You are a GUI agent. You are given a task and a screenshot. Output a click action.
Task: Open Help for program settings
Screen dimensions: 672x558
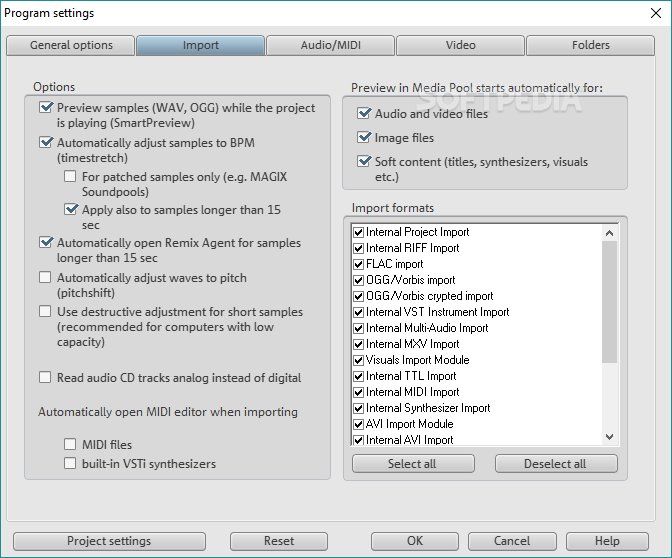coord(607,541)
